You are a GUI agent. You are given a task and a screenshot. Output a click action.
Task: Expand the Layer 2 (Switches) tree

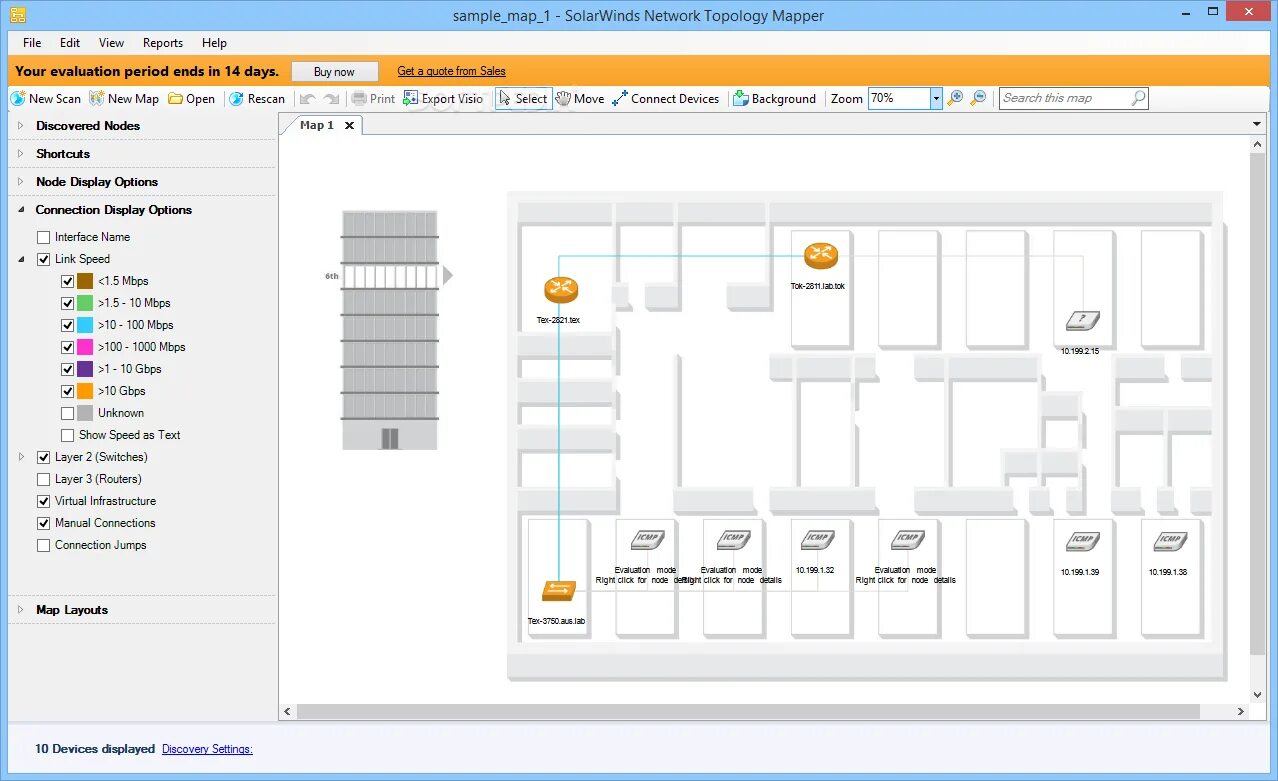(x=21, y=457)
